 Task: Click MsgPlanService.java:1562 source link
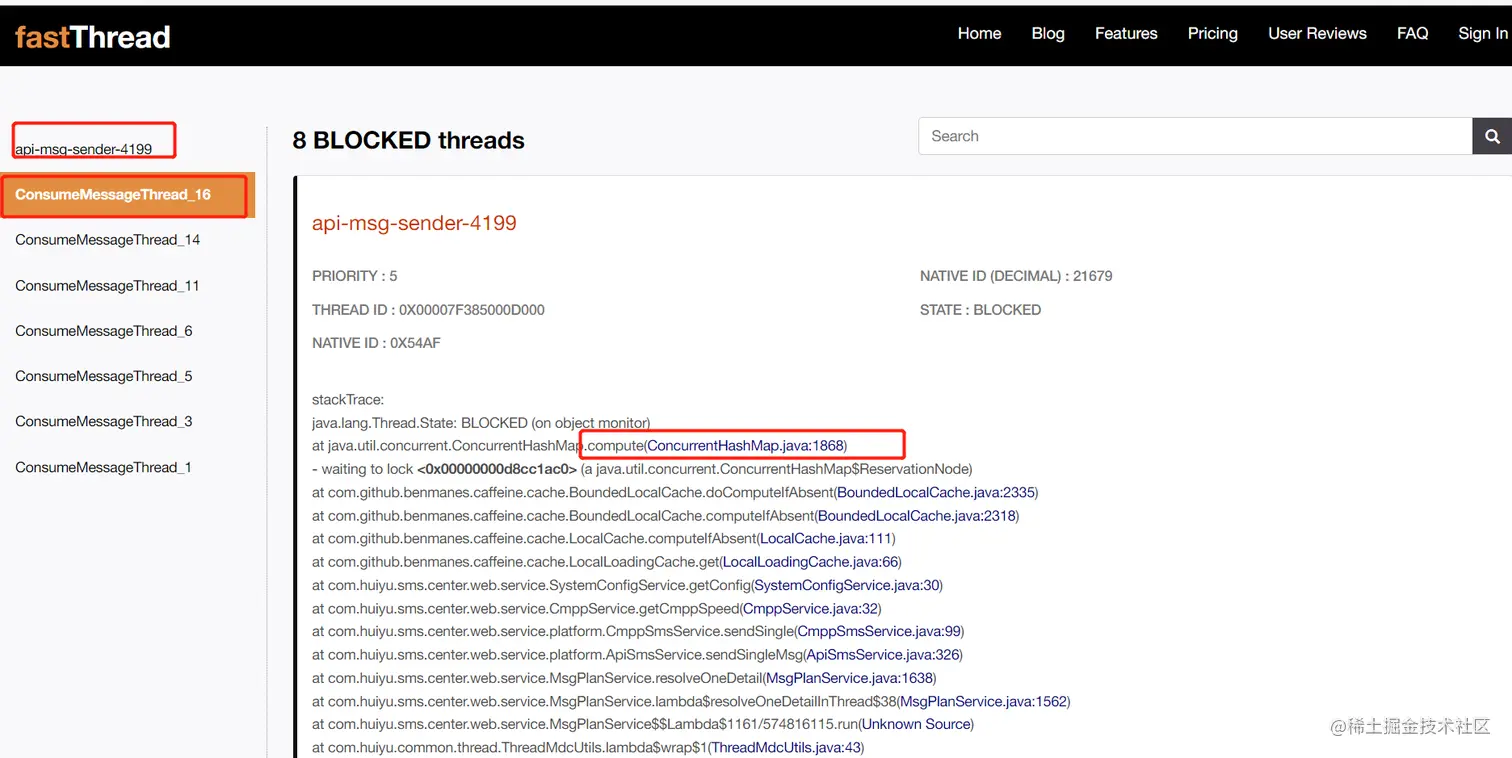coord(984,701)
